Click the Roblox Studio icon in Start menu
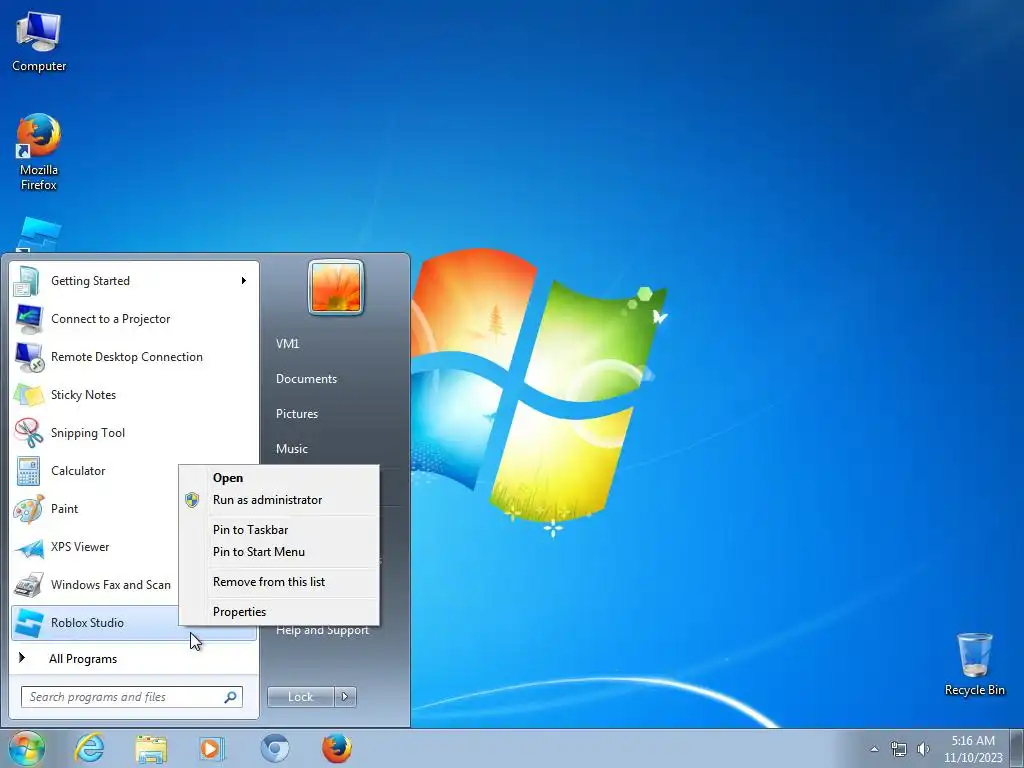The height and width of the screenshot is (768, 1024). point(27,622)
